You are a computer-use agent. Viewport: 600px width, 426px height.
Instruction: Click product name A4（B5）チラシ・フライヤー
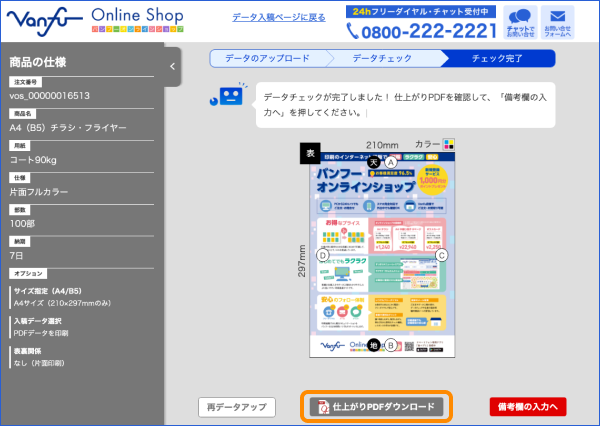pos(68,127)
